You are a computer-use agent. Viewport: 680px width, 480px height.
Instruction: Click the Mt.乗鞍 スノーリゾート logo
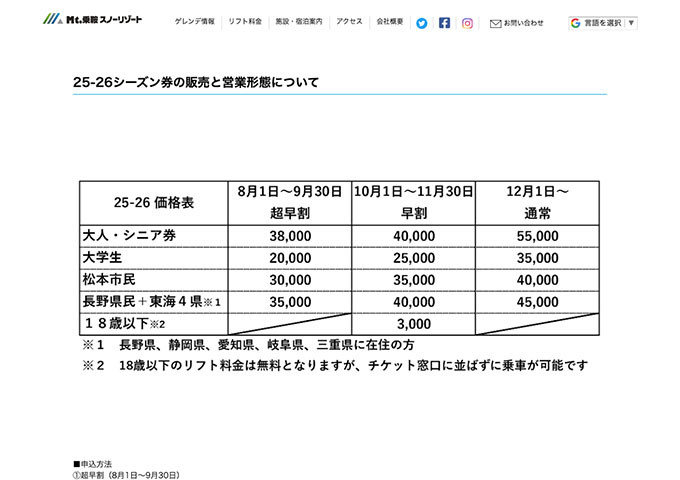[x=92, y=19]
